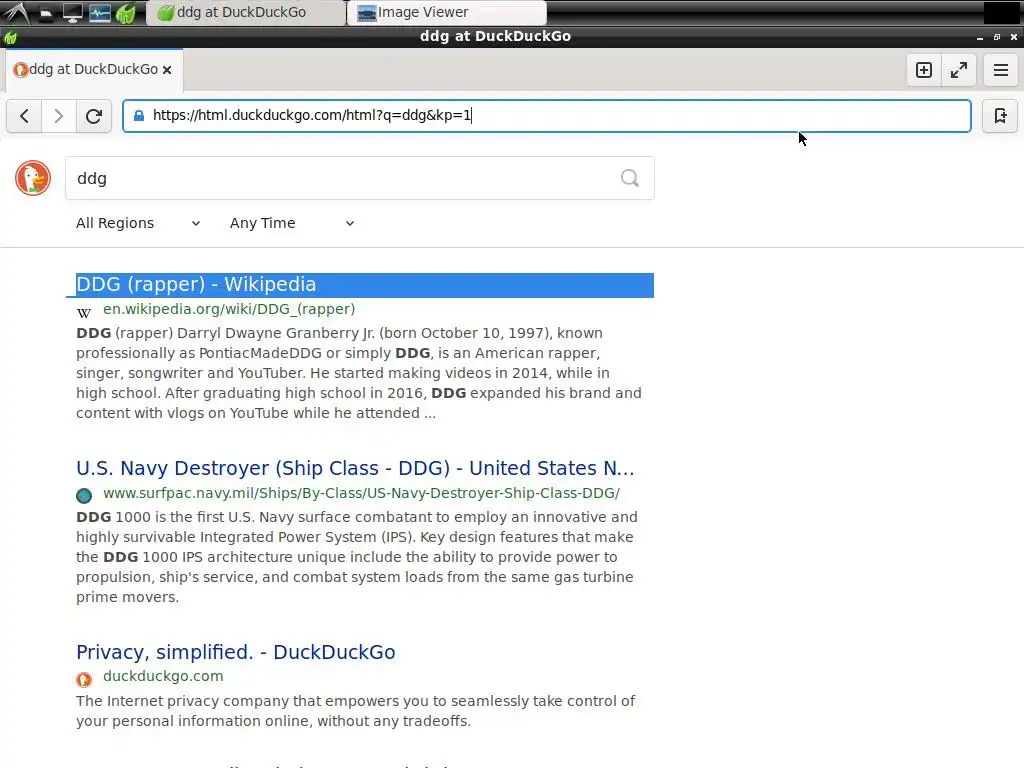Launch the green leaf browser taskbar icon
The image size is (1024, 768).
[x=126, y=12]
